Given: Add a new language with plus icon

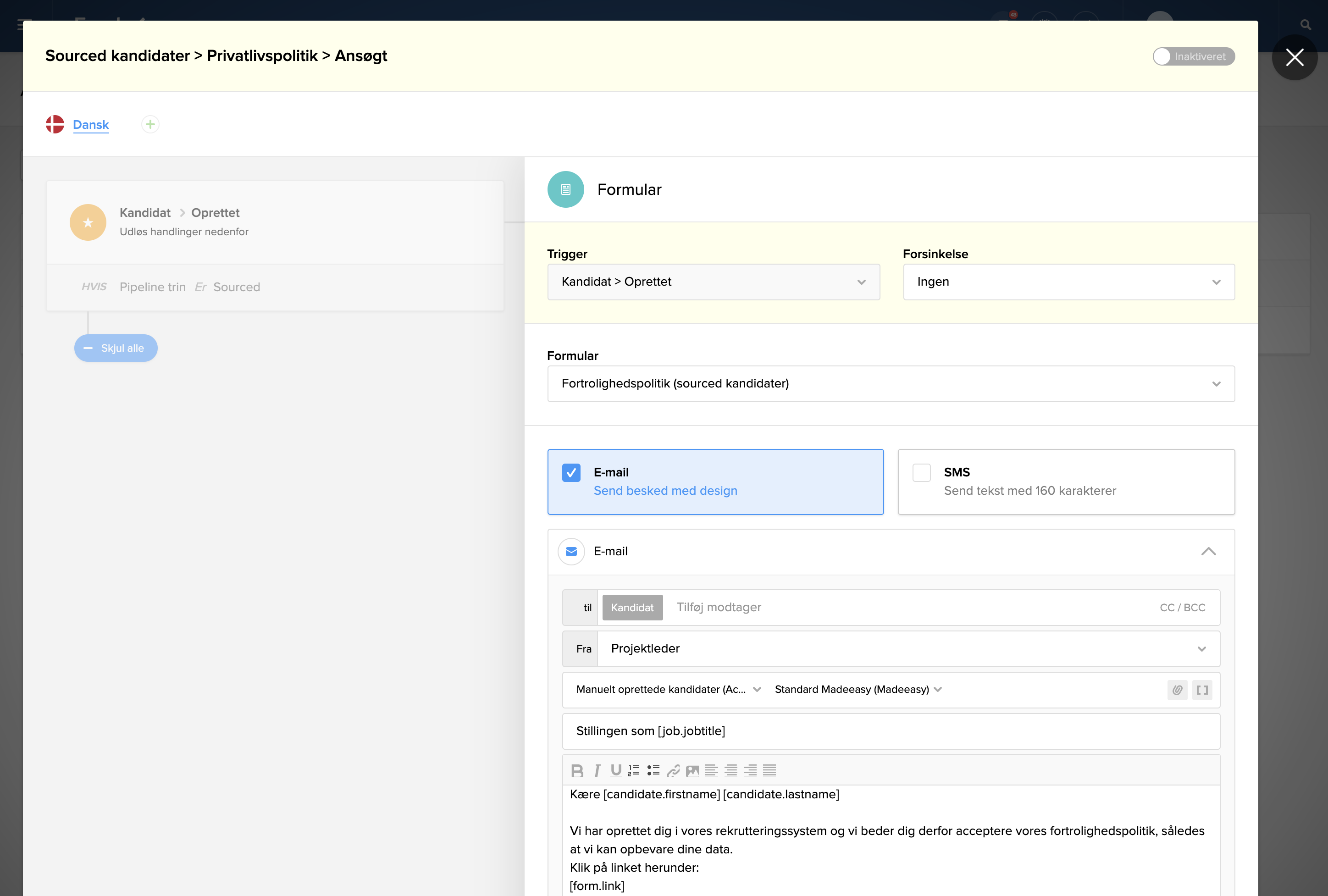Looking at the screenshot, I should (150, 125).
